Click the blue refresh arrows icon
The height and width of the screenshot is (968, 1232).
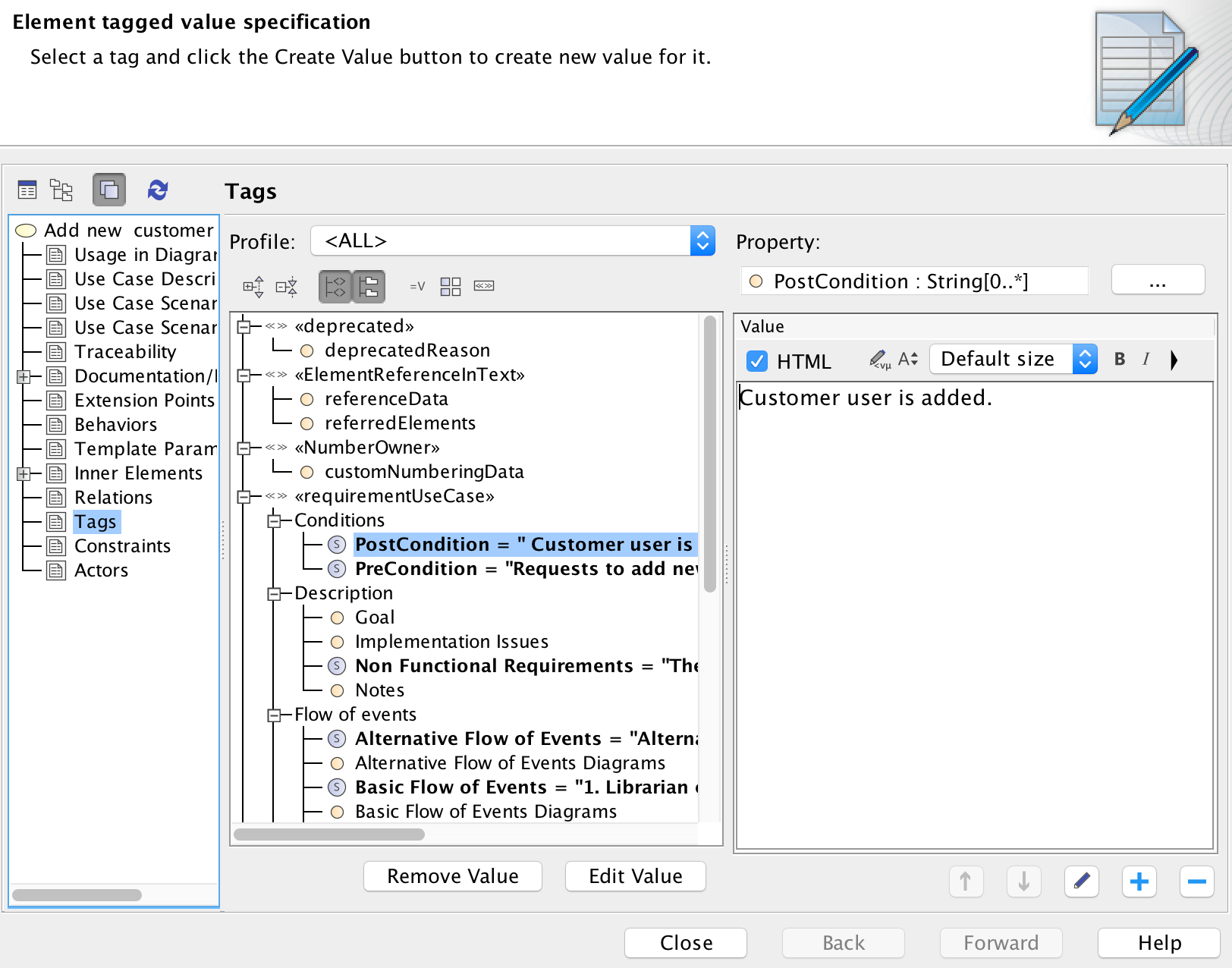pos(158,190)
